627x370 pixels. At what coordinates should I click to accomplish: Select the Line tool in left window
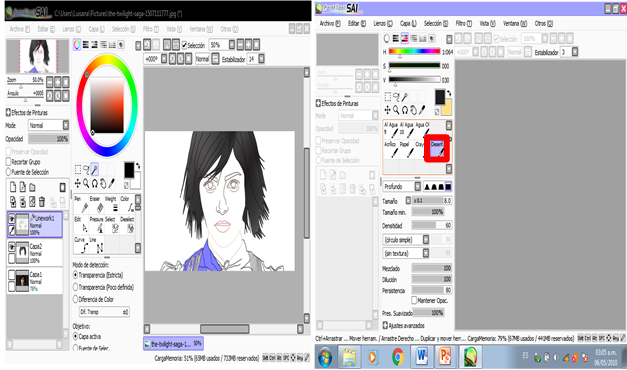click(x=98, y=245)
